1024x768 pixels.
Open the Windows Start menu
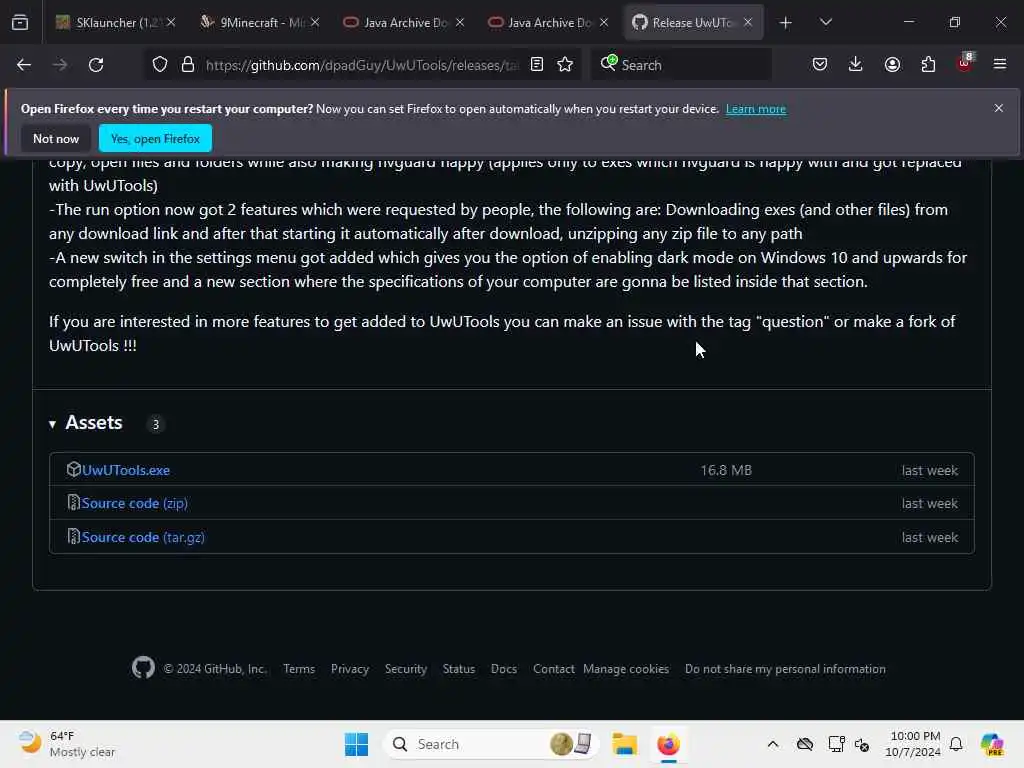coord(357,744)
